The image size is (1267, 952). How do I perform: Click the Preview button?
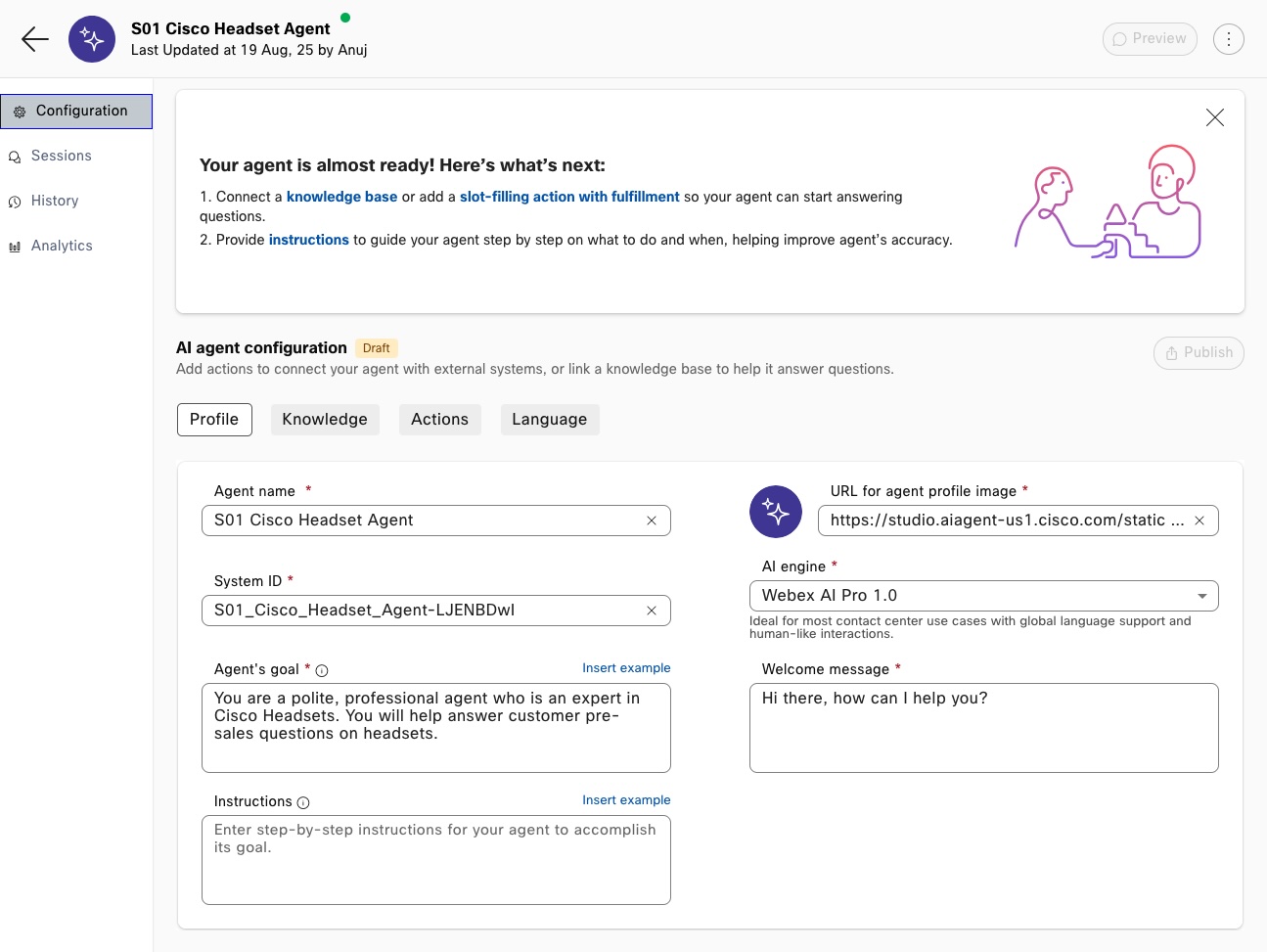click(1150, 39)
